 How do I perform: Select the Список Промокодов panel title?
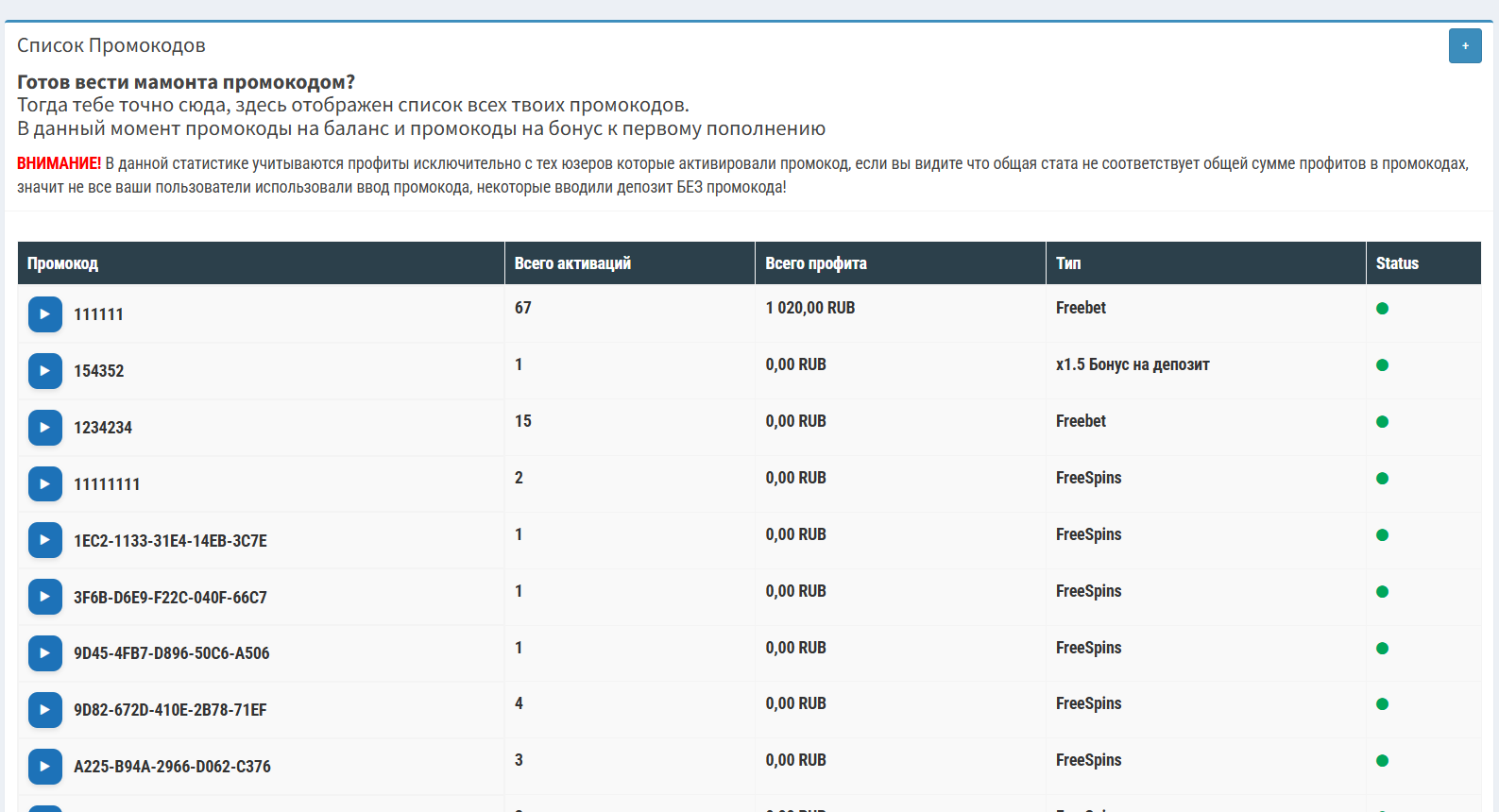tap(111, 45)
